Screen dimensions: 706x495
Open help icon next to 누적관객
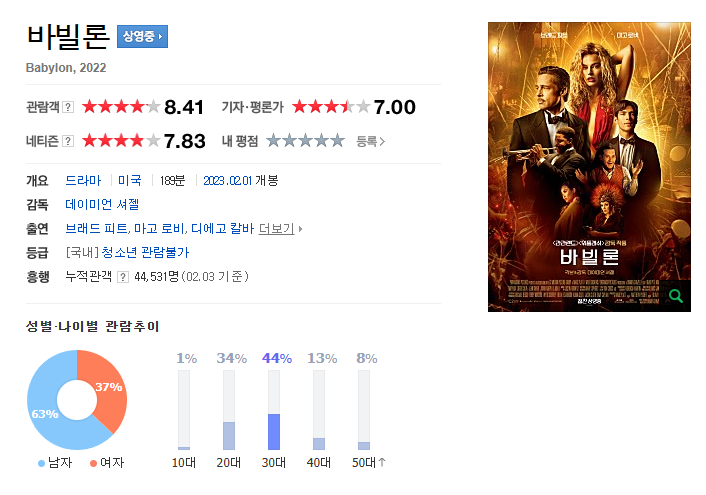click(122, 277)
